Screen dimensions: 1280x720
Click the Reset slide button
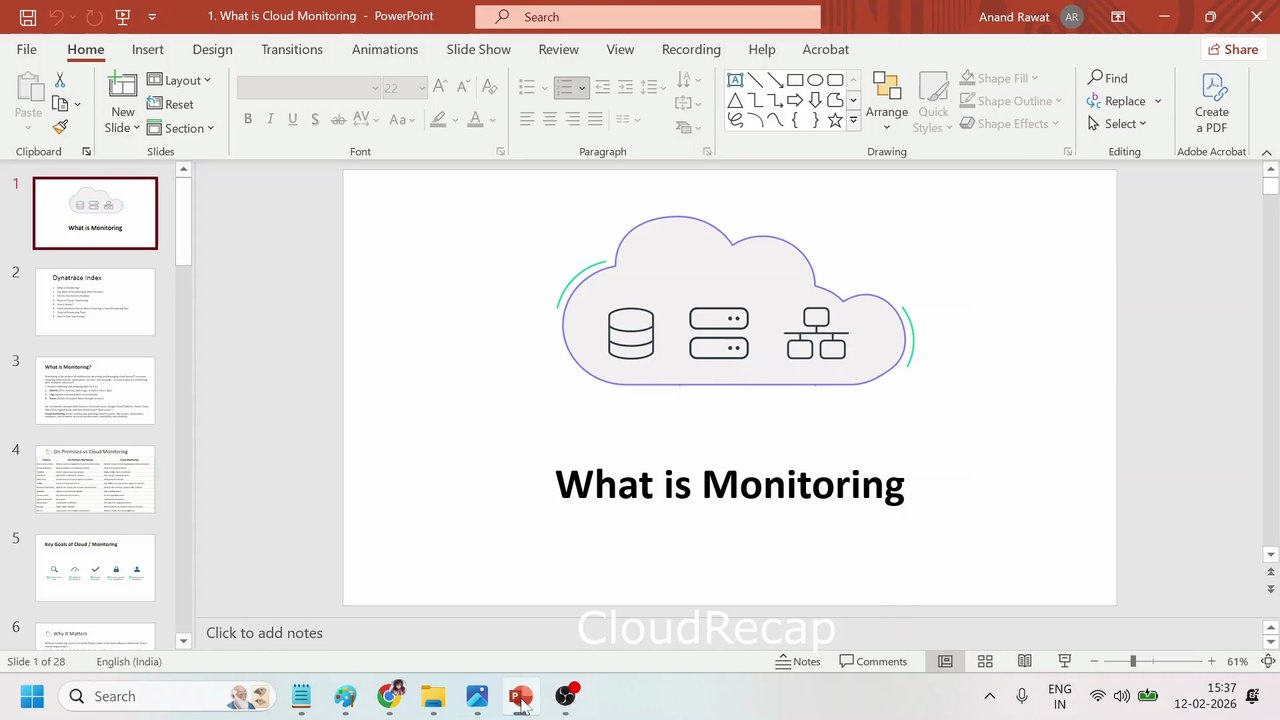point(171,104)
